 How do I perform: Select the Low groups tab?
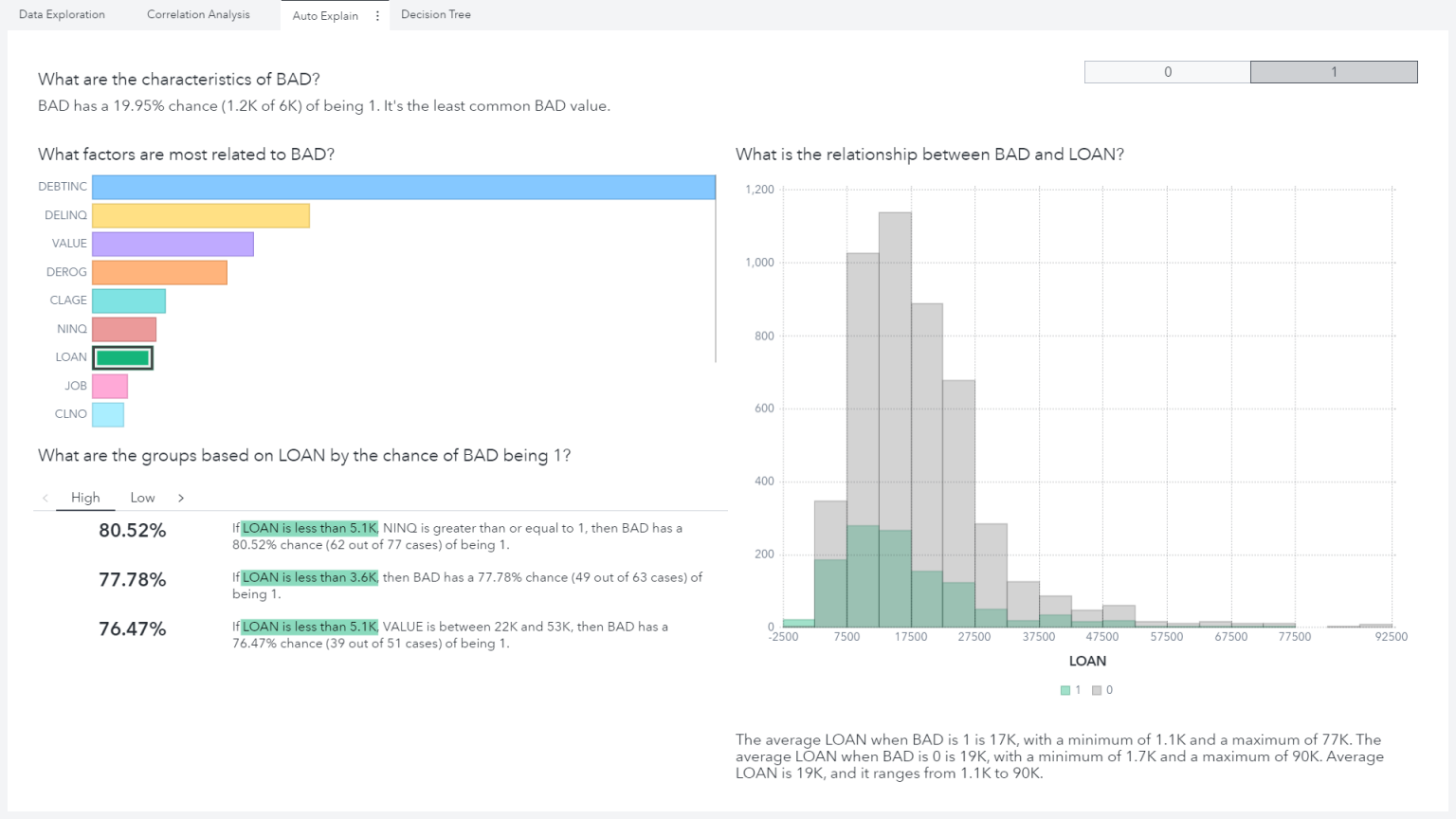click(x=142, y=498)
